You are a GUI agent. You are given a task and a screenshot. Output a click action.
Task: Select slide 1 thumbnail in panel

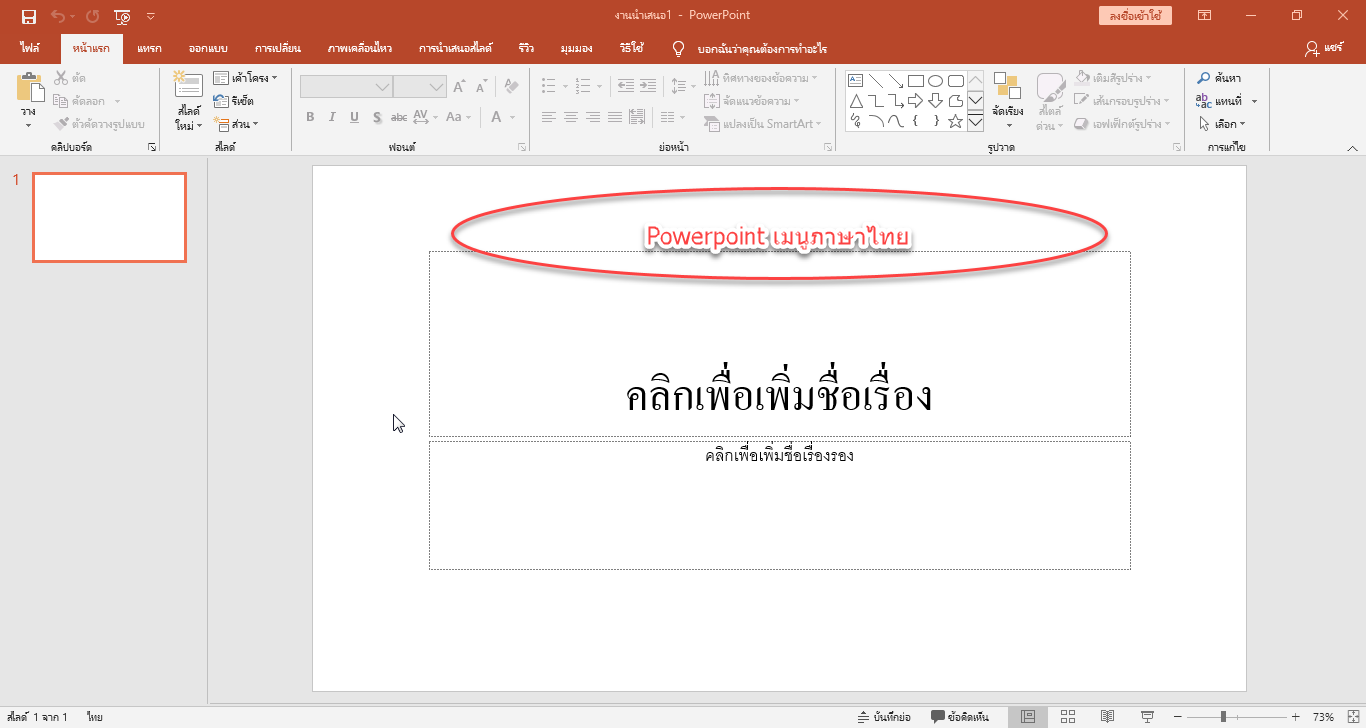109,217
